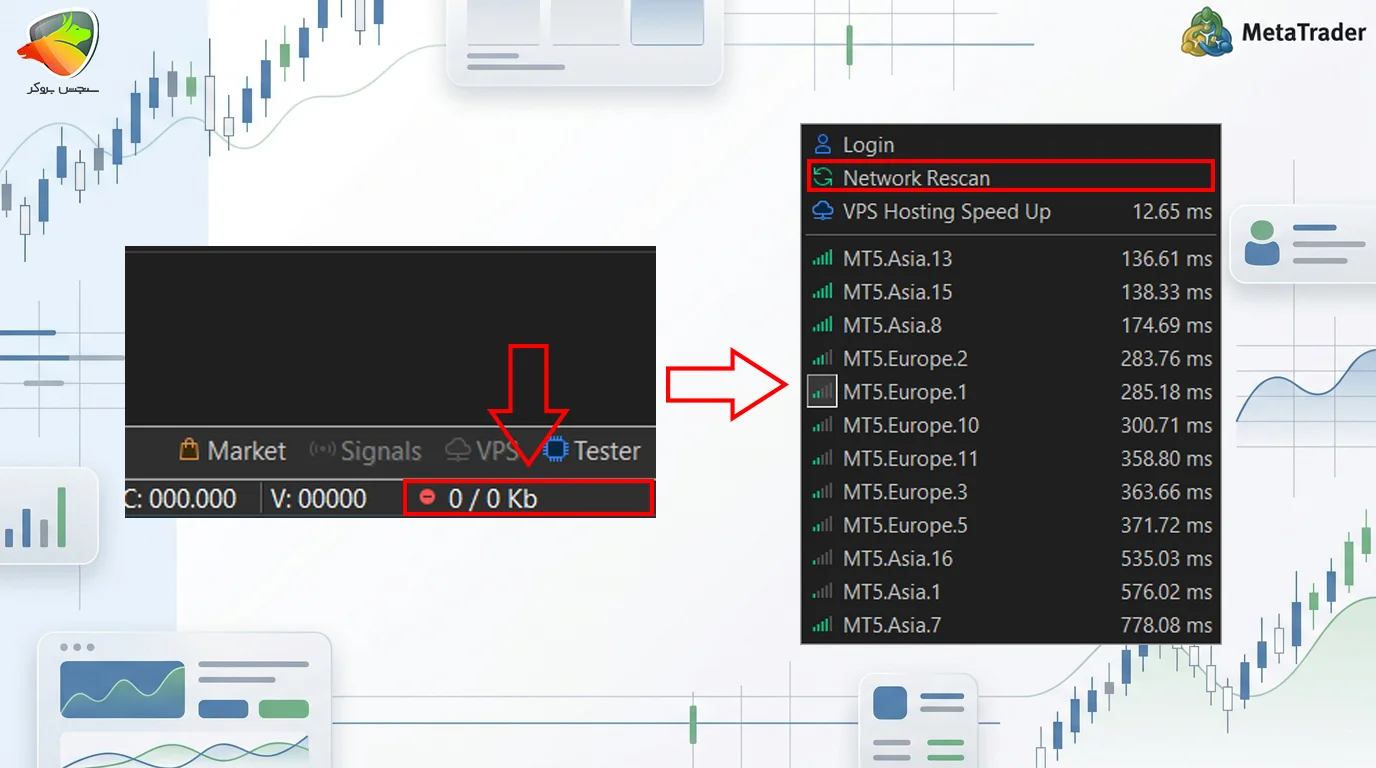Open the Login menu entry
Image resolution: width=1376 pixels, height=768 pixels.
(1010, 145)
